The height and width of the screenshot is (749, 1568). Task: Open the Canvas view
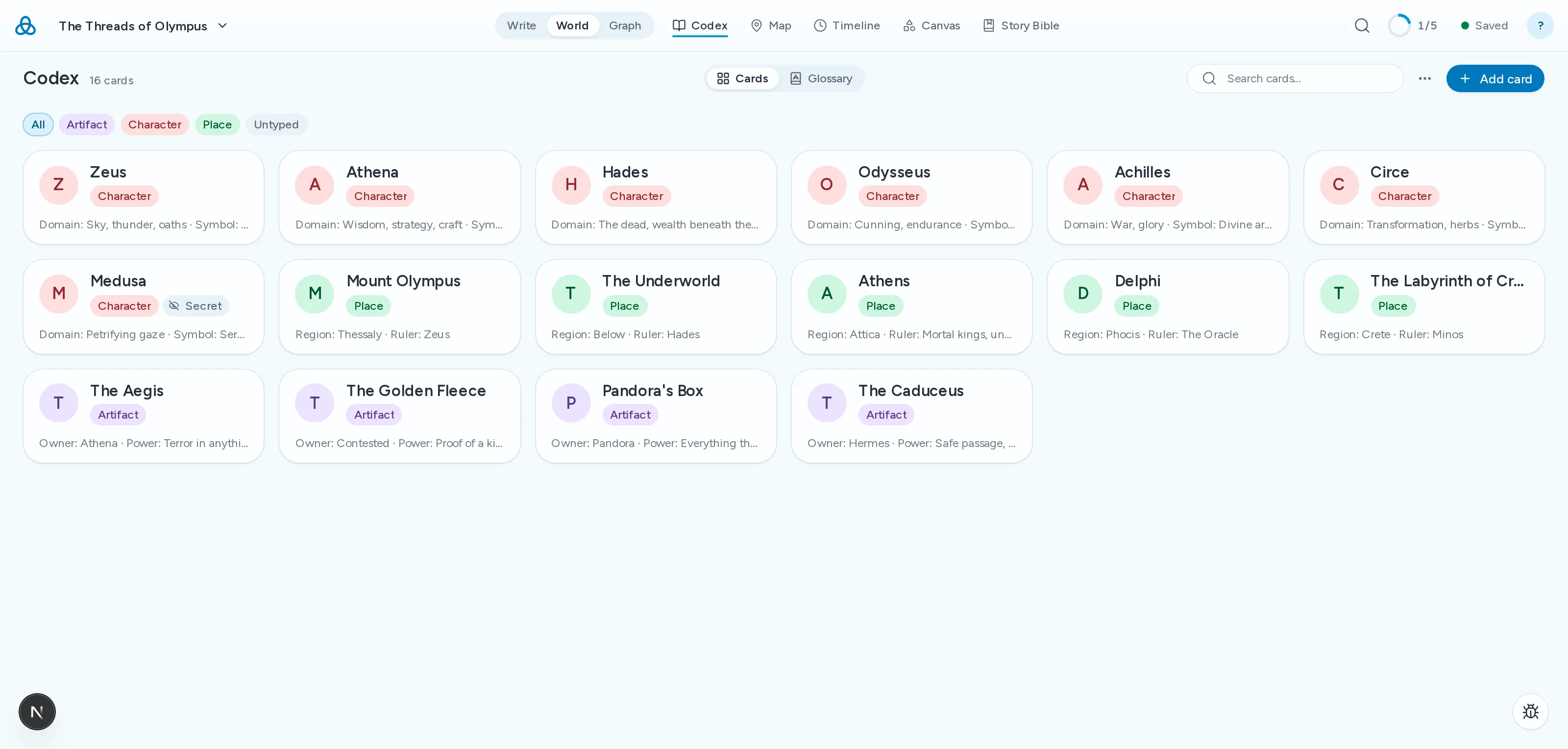click(931, 25)
